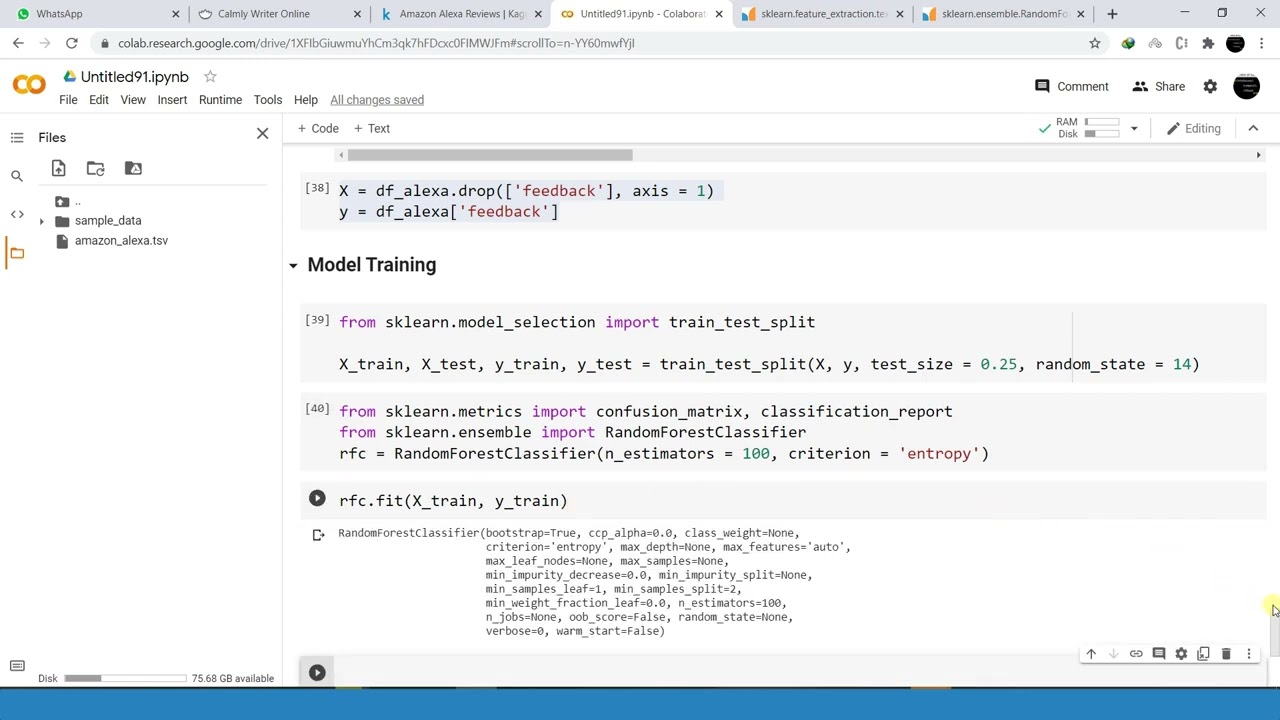Click the refresh folder icon in Files
This screenshot has height=720, width=1280.
(95, 168)
